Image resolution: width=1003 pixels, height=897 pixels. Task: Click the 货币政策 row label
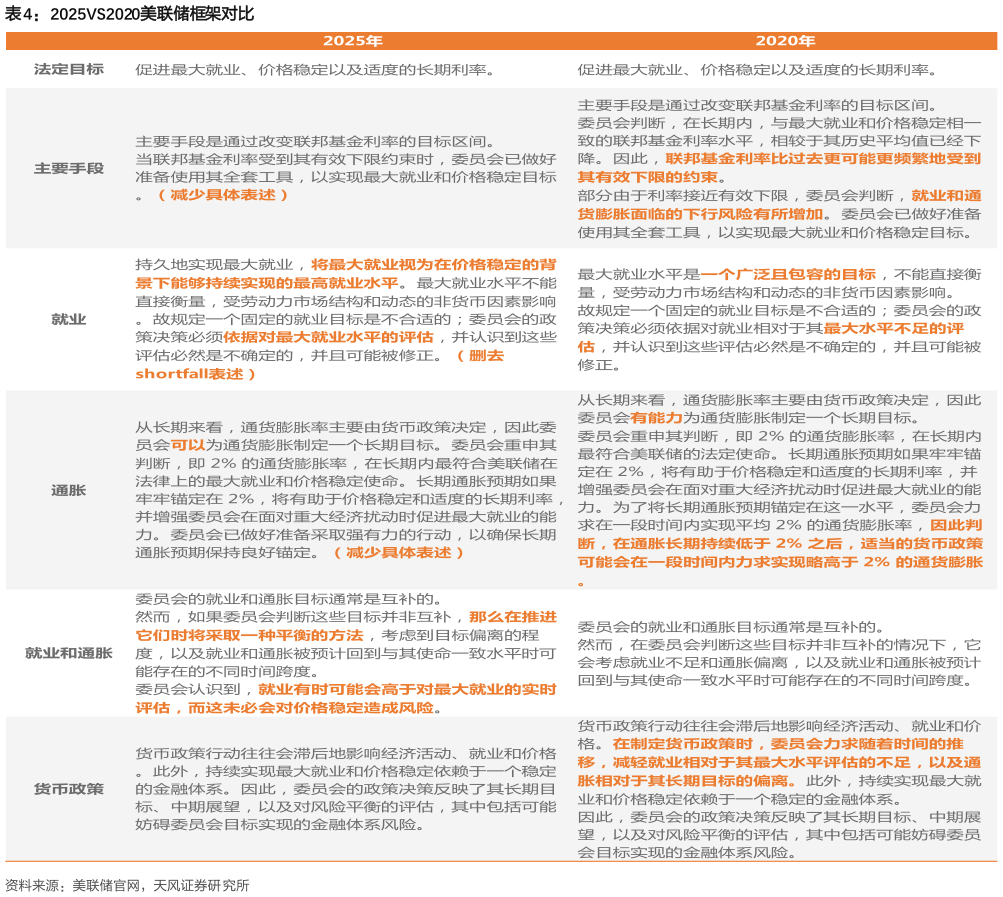[x=68, y=789]
